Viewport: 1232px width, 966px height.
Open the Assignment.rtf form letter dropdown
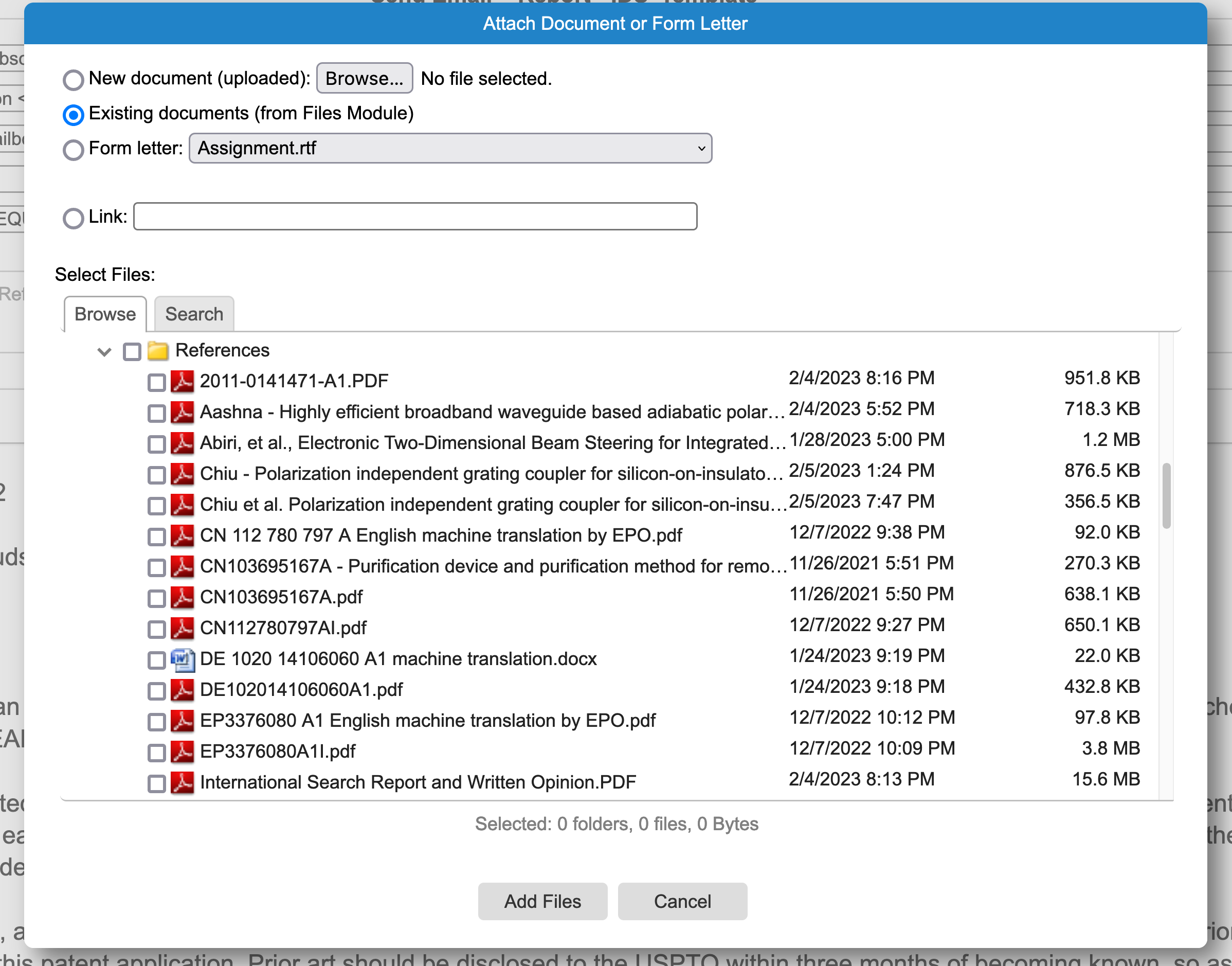click(x=449, y=148)
